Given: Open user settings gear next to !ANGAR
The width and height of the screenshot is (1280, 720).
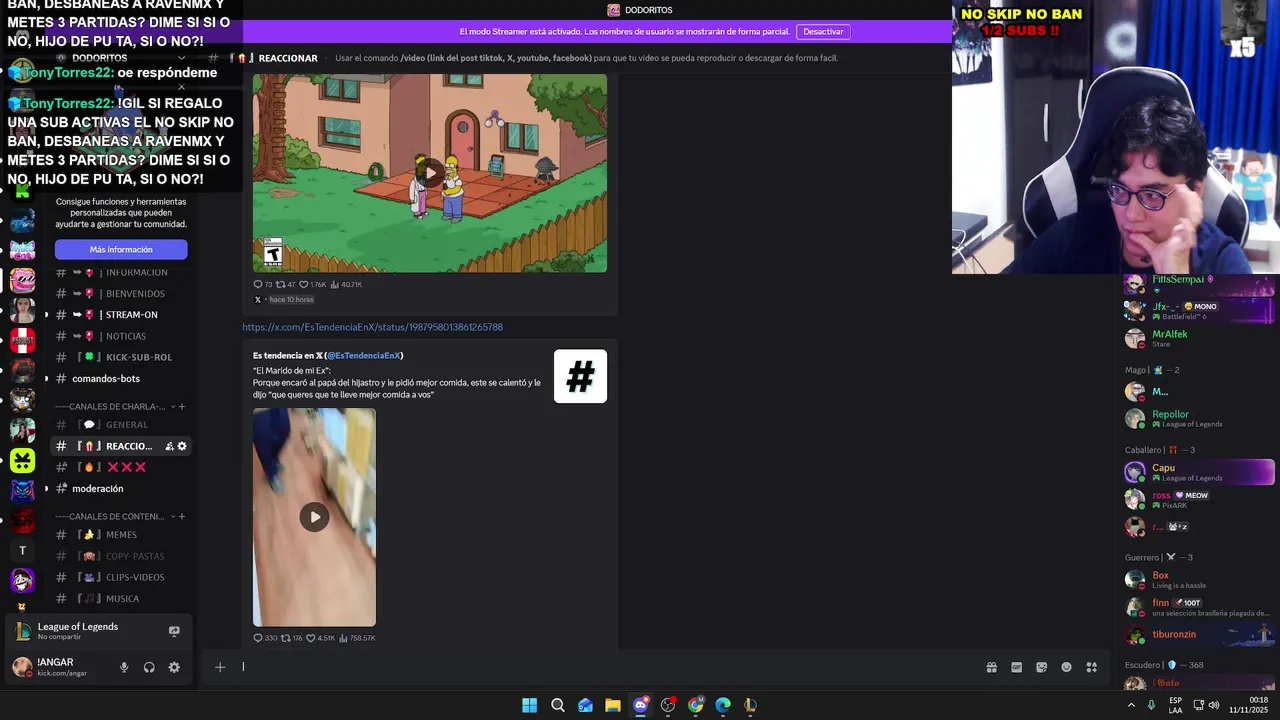Looking at the screenshot, I should 174,667.
